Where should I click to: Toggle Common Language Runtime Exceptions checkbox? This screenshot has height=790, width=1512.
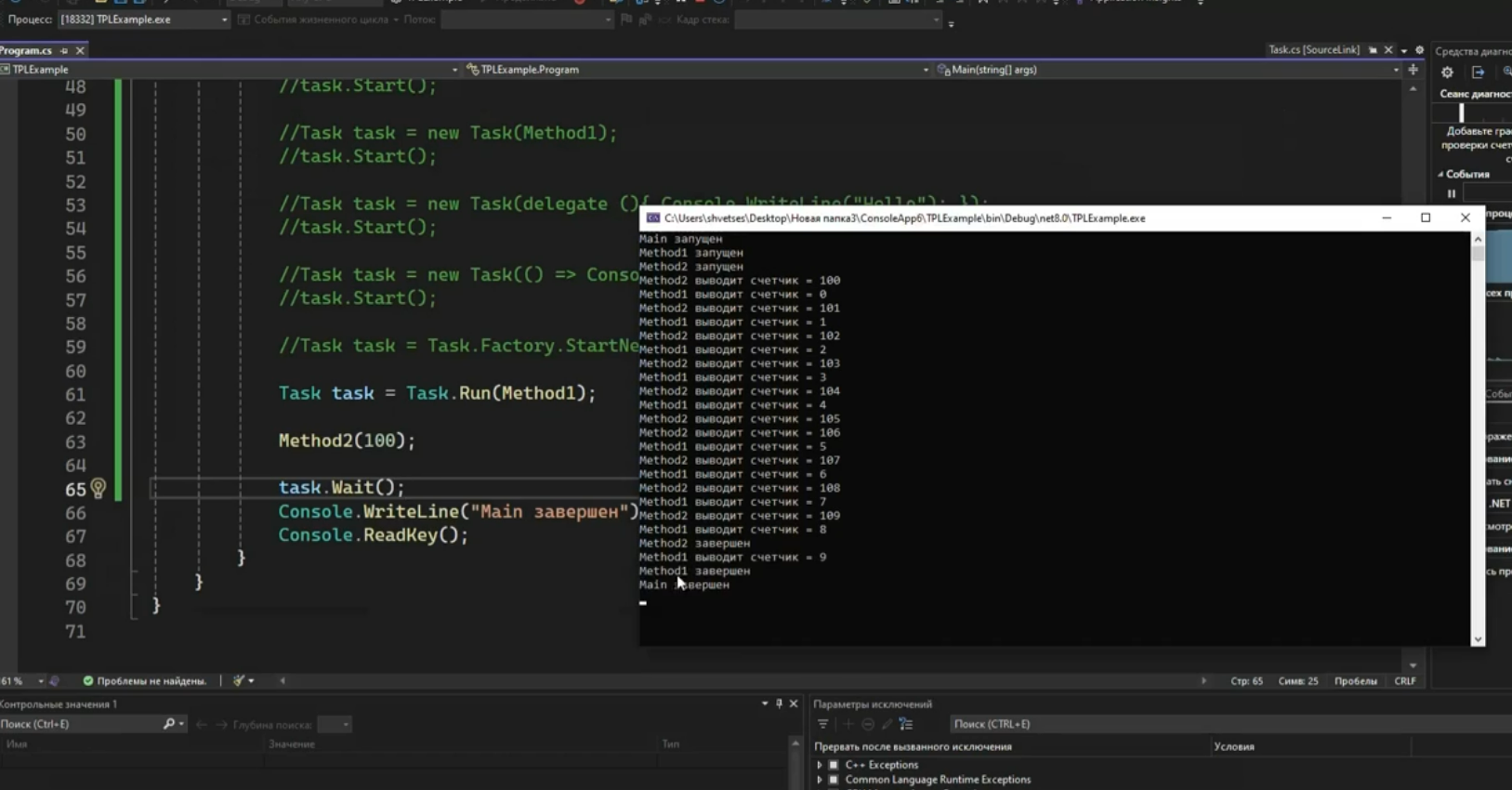tap(834, 780)
